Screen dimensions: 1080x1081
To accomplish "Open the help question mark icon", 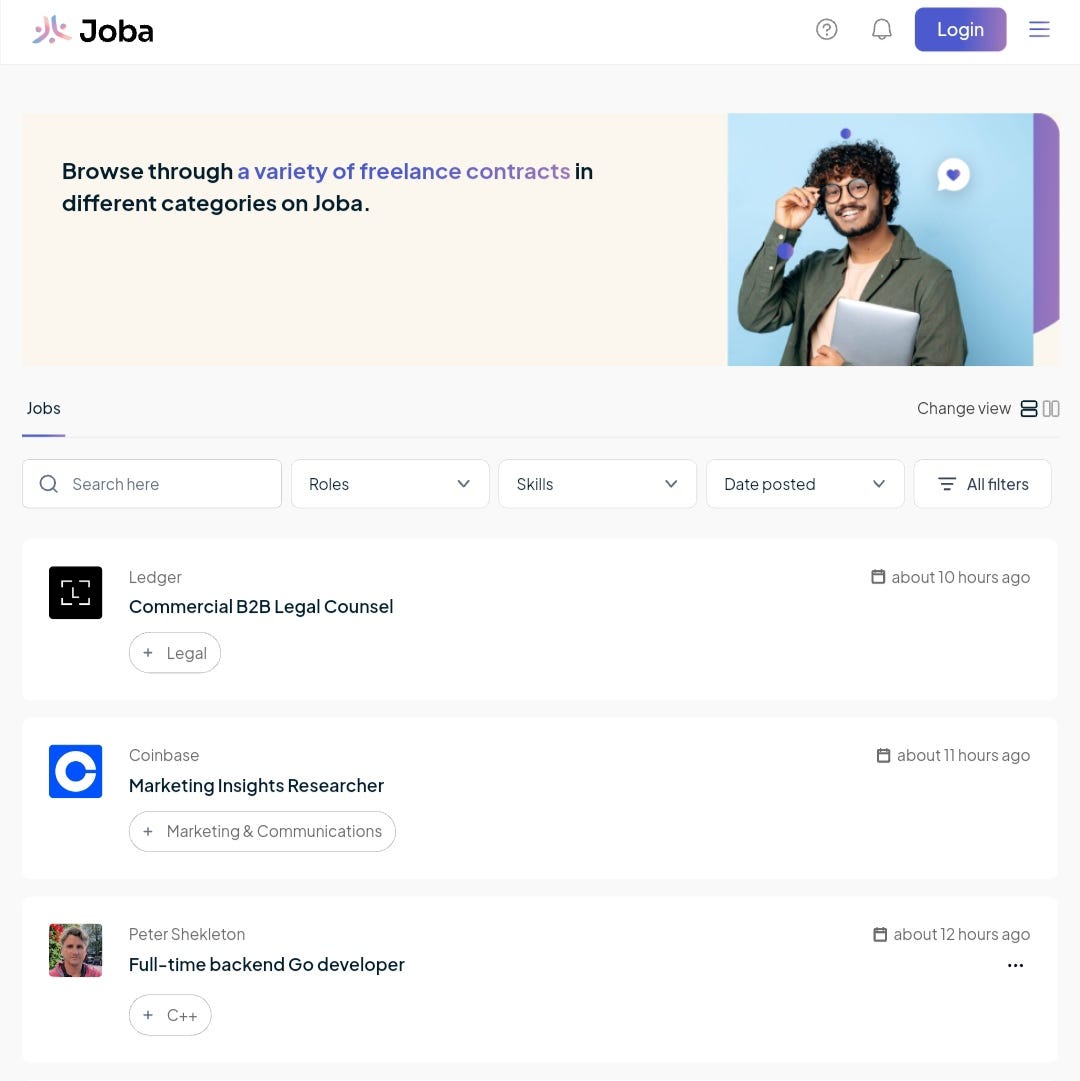I will 827,29.
